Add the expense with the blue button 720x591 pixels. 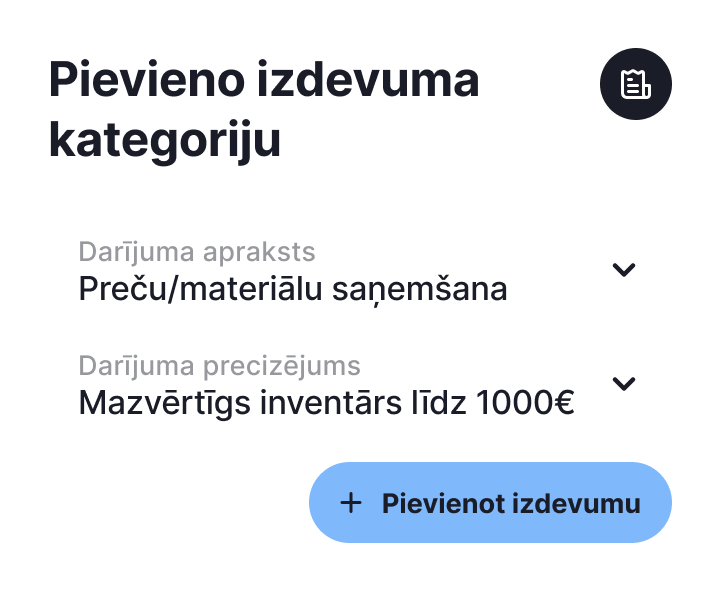tap(490, 503)
